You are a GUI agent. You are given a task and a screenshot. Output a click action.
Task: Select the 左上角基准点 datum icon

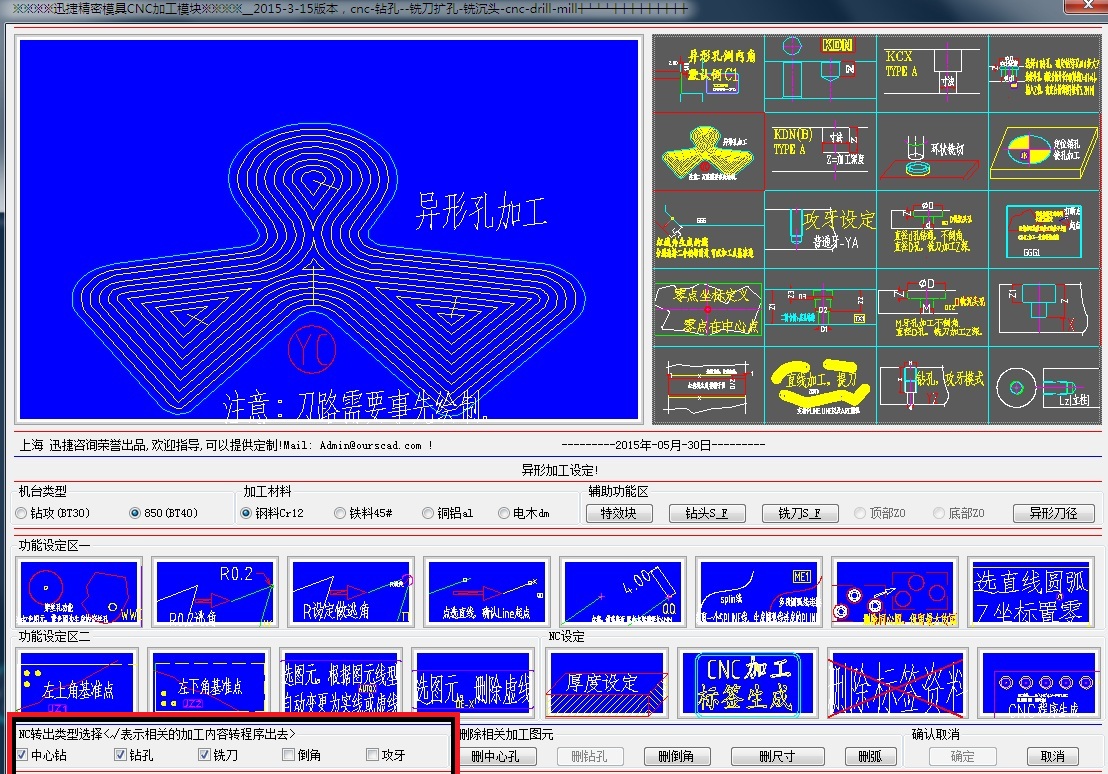pyautogui.click(x=79, y=683)
